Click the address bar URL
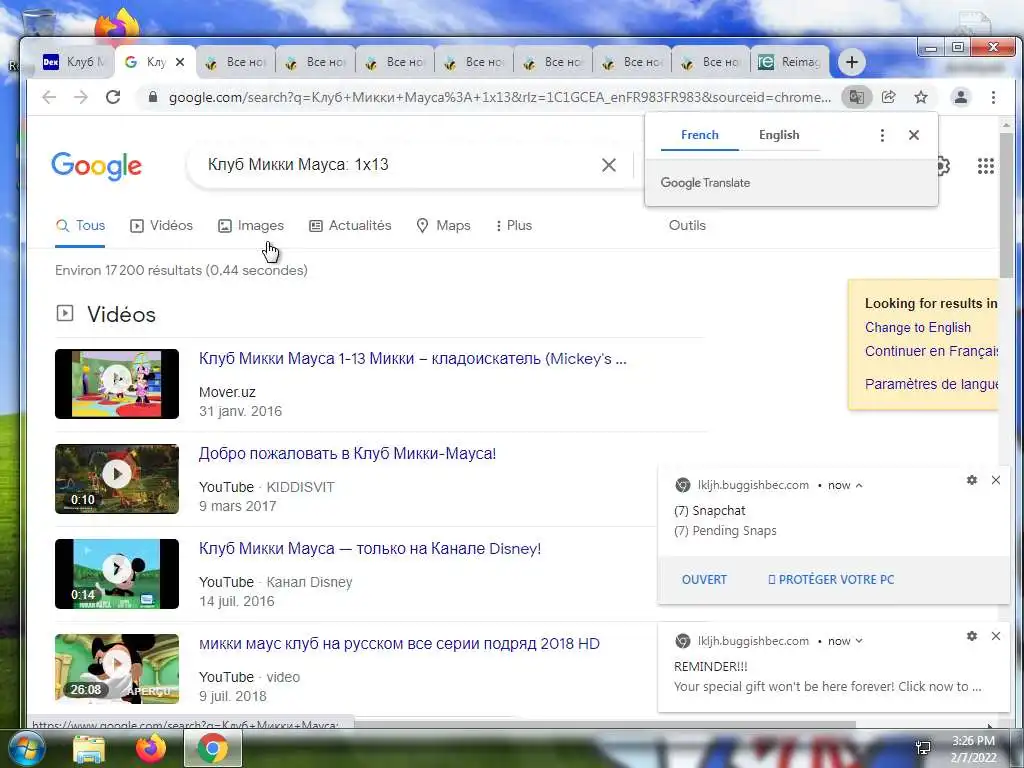Viewport: 1024px width, 768px height. point(500,97)
